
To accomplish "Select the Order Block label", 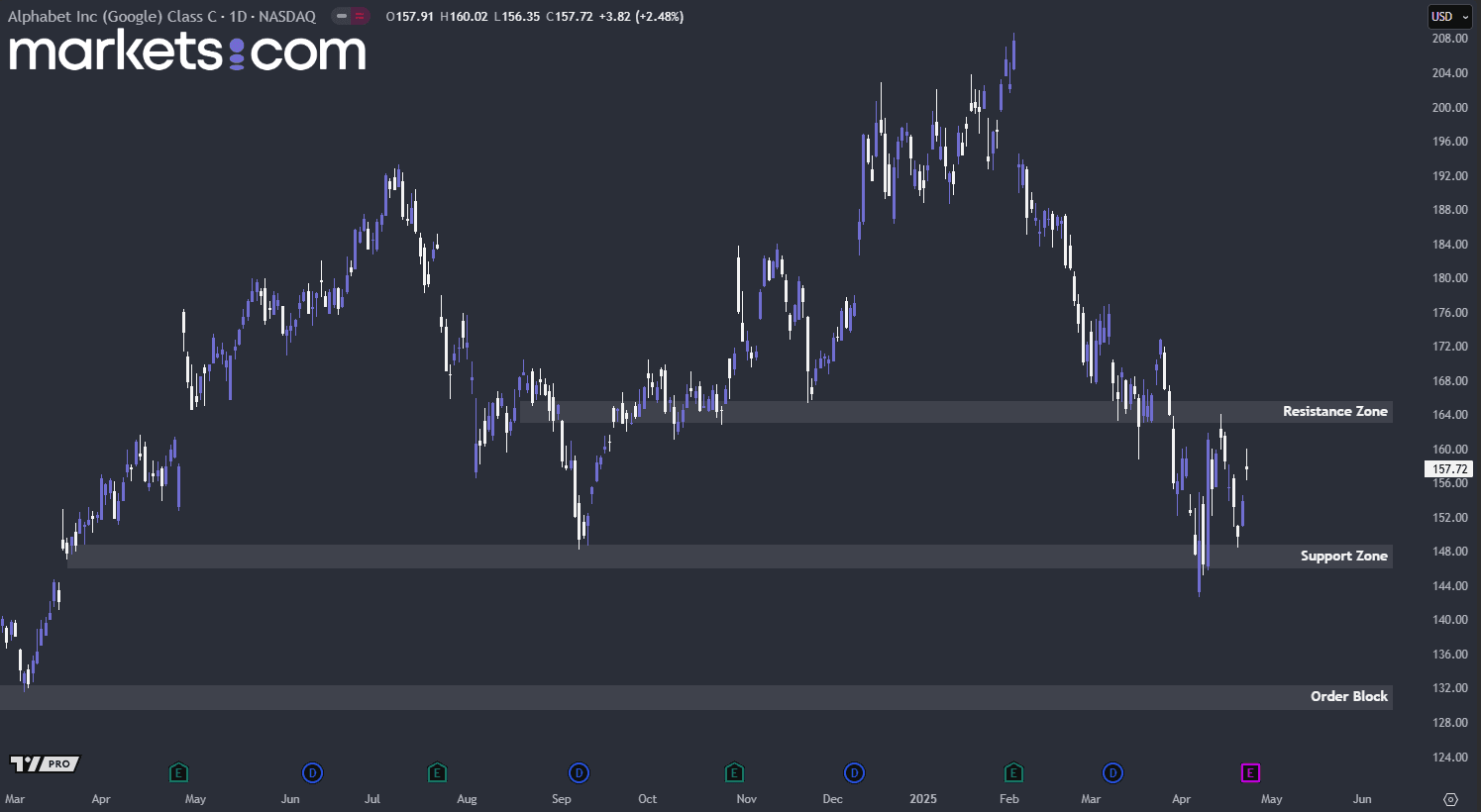I will coord(1348,696).
